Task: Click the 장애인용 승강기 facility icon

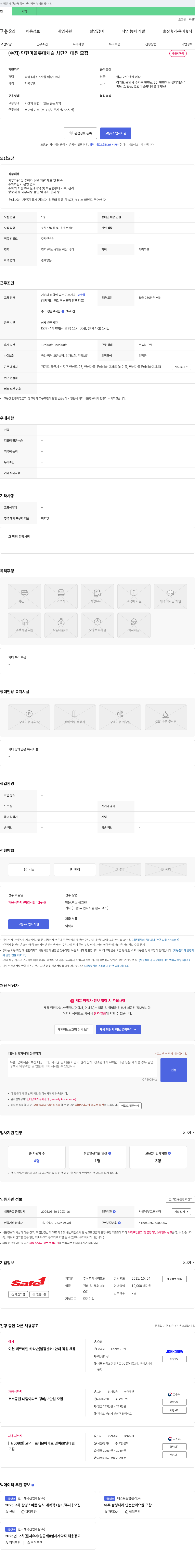Action: tap(75, 717)
